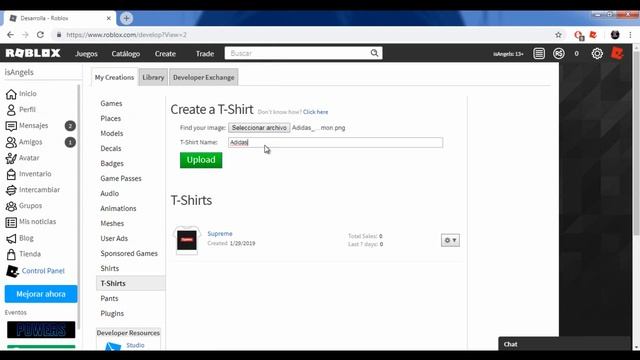Image resolution: width=640 pixels, height=360 pixels.
Task: Click the POWERS event banner
Action: (41, 330)
